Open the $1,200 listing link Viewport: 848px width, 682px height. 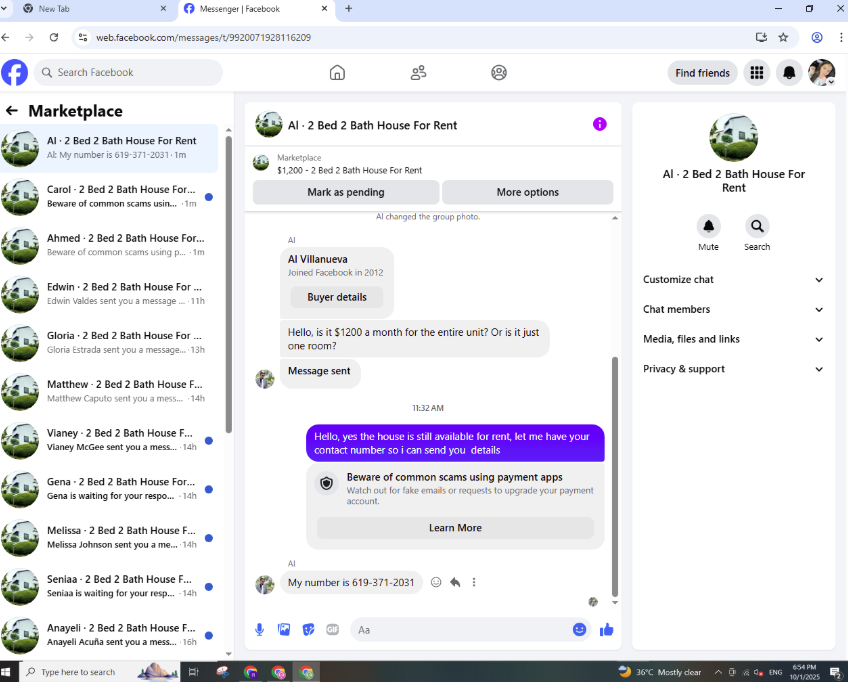(x=349, y=170)
